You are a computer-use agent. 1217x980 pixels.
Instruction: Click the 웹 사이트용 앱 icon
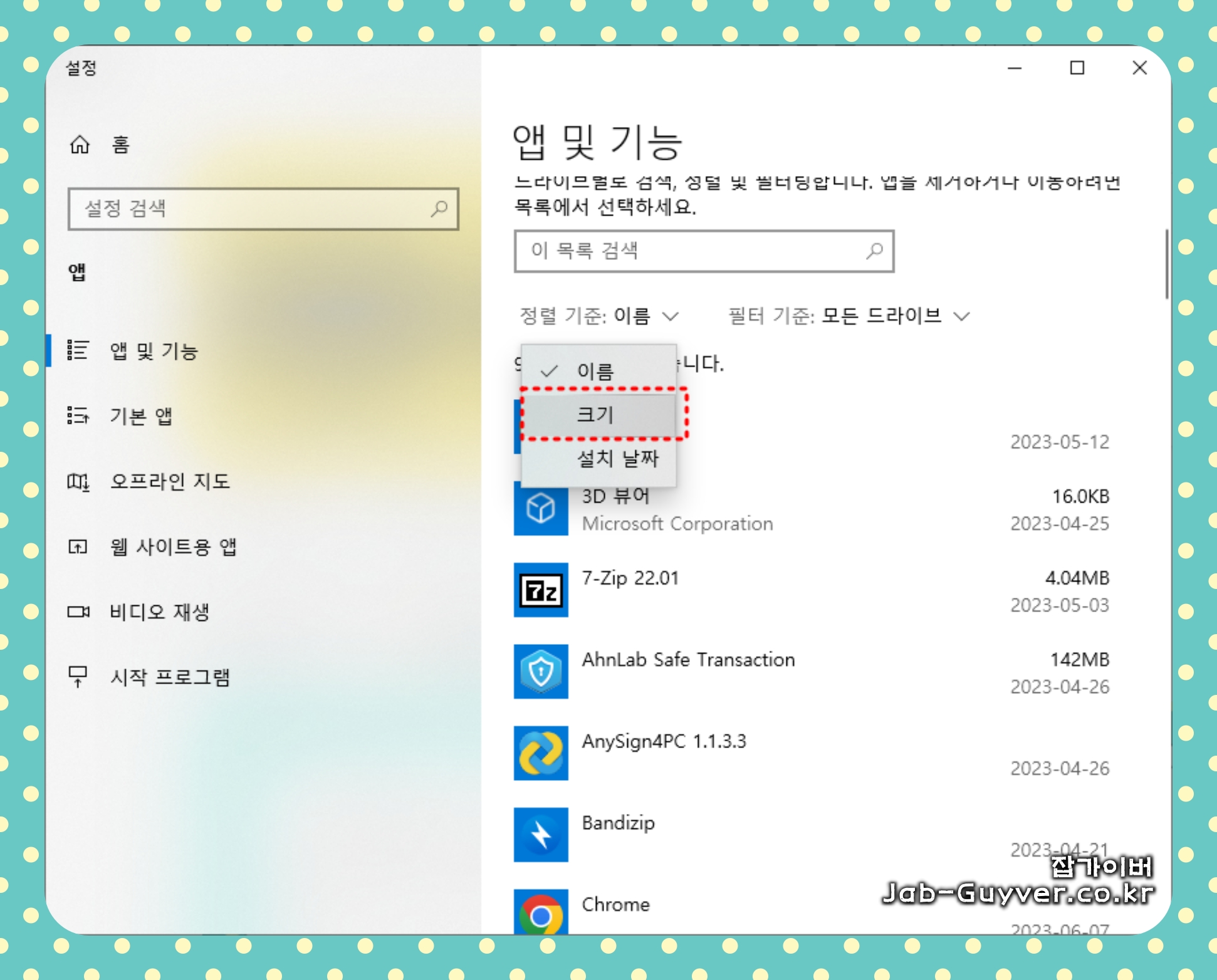(78, 547)
